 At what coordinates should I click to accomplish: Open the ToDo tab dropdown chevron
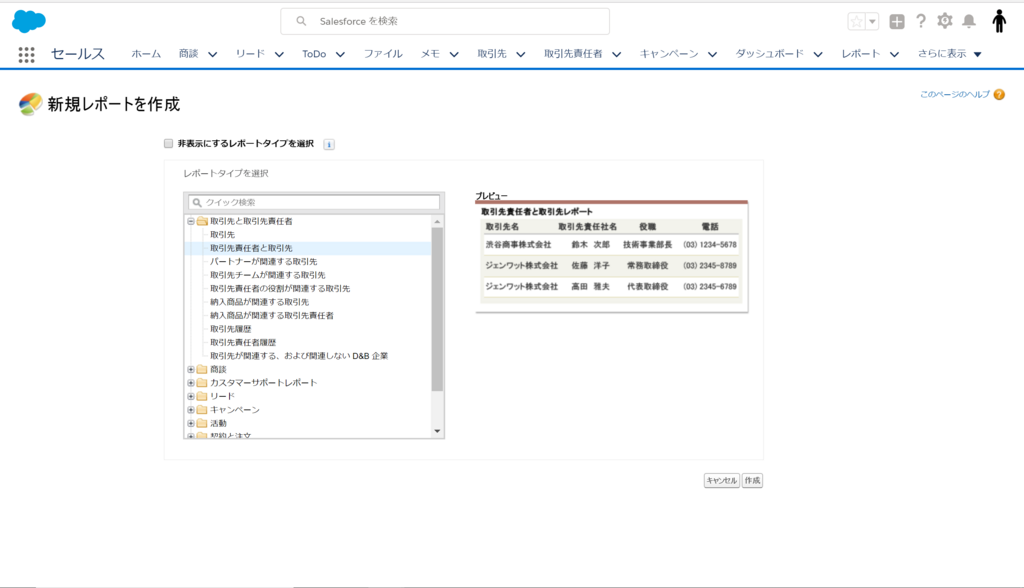pos(340,54)
